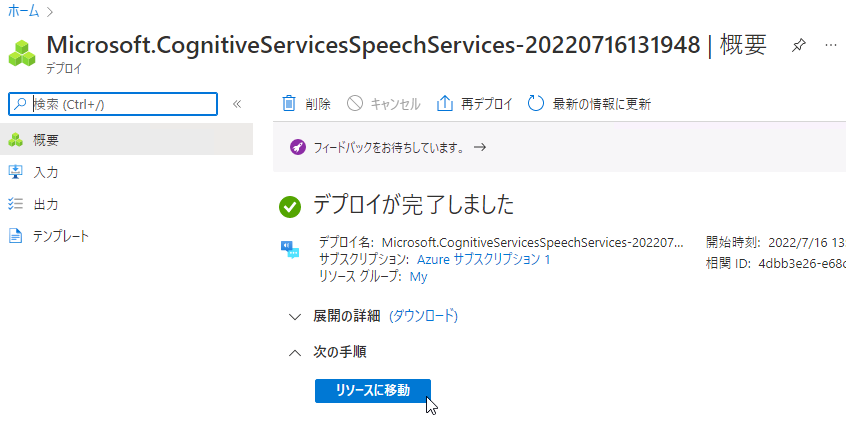Click the 再デプロイ upload arrow icon

(444, 103)
